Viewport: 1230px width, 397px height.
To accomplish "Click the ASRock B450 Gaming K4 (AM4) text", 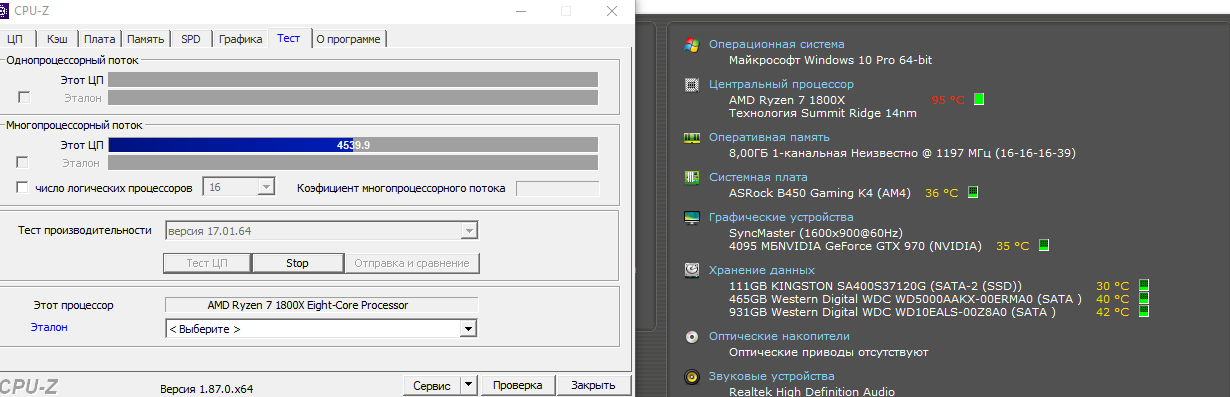I will (x=821, y=192).
